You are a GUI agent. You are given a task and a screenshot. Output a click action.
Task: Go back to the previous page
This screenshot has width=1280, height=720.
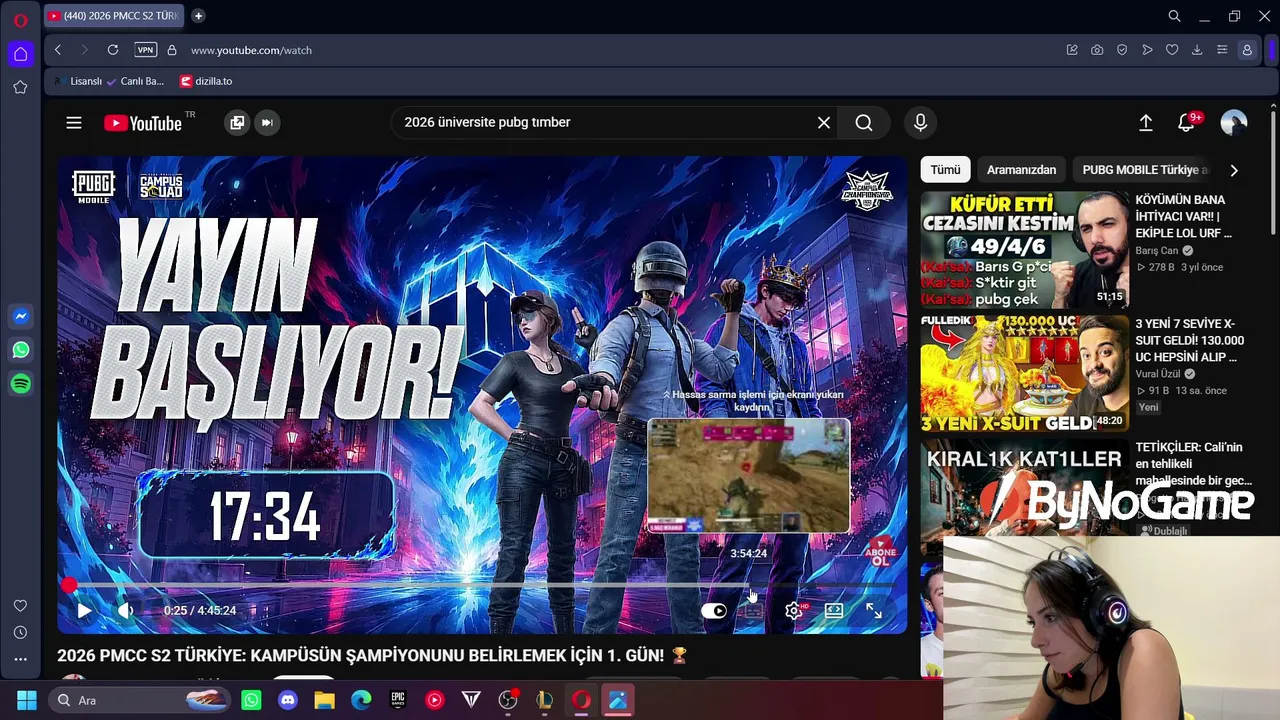(x=58, y=50)
